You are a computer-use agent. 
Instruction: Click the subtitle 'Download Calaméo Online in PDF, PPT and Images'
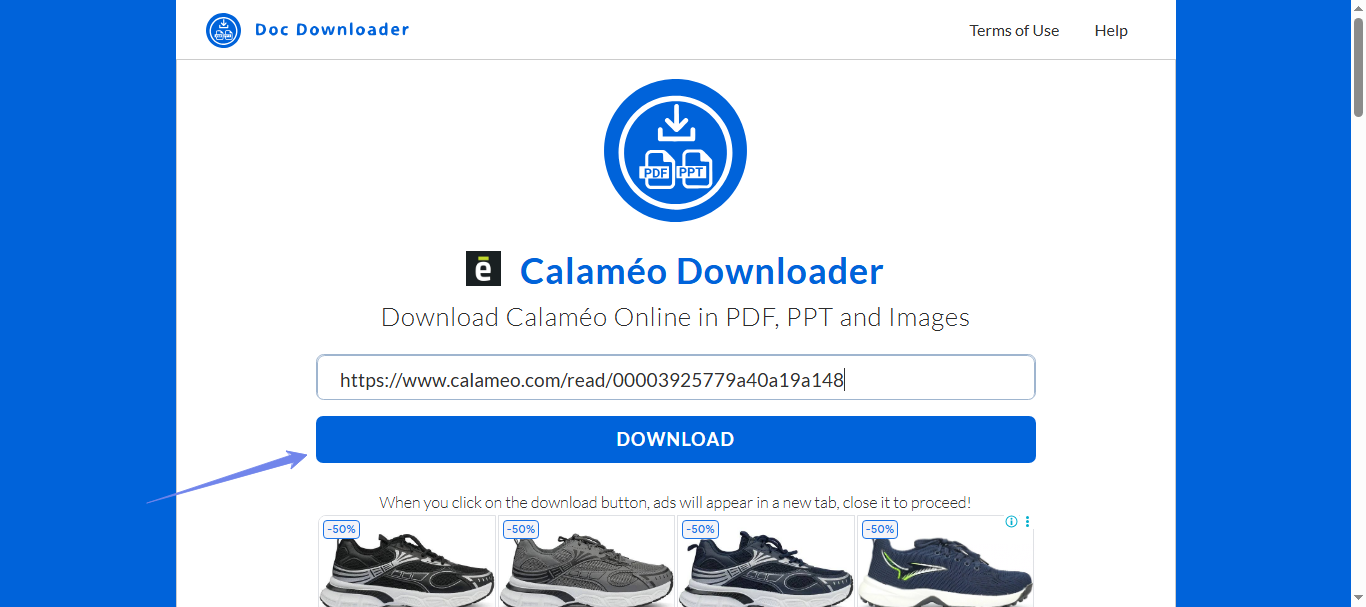675,318
